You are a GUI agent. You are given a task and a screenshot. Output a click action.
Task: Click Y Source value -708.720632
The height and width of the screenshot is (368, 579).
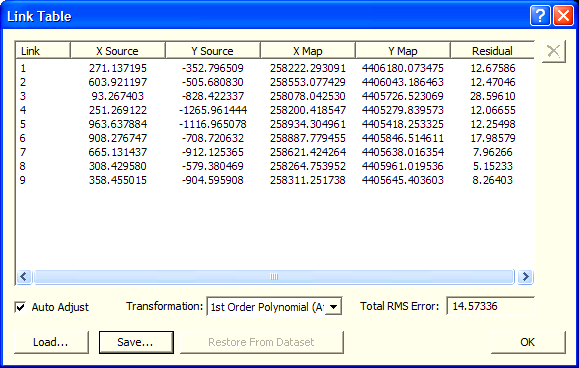[x=213, y=138]
